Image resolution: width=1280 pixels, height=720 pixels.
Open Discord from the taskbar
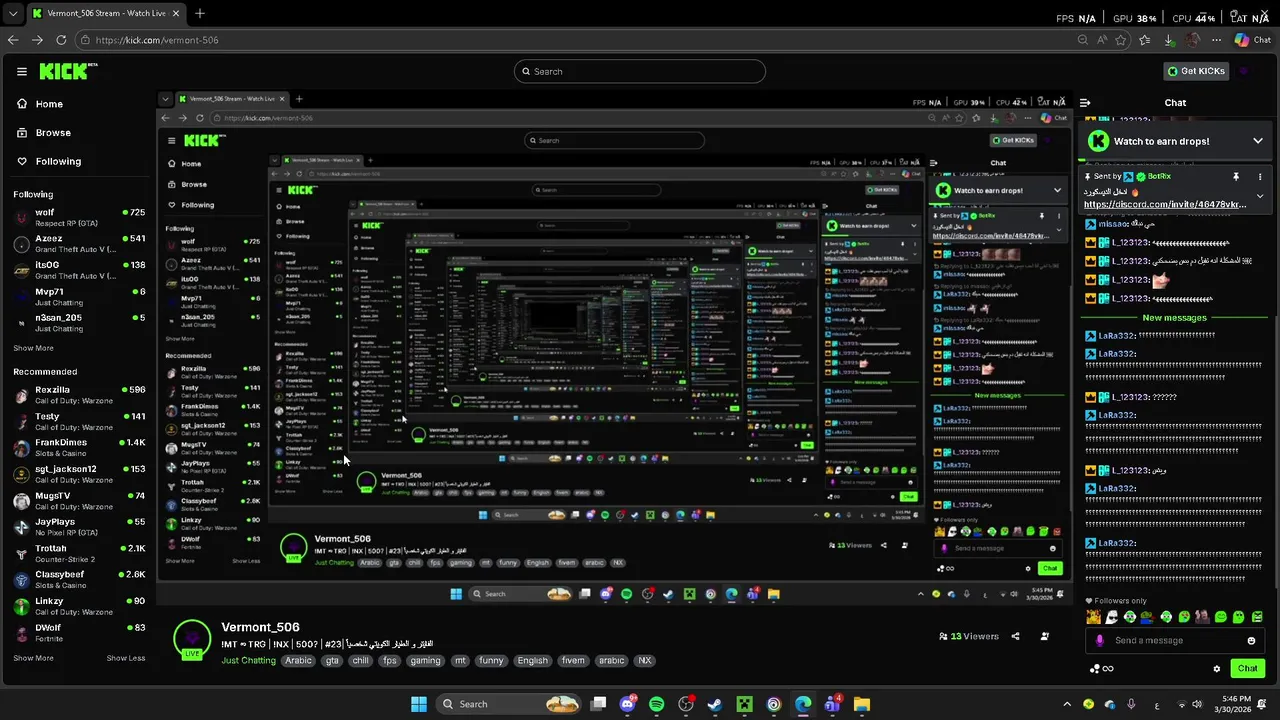628,704
